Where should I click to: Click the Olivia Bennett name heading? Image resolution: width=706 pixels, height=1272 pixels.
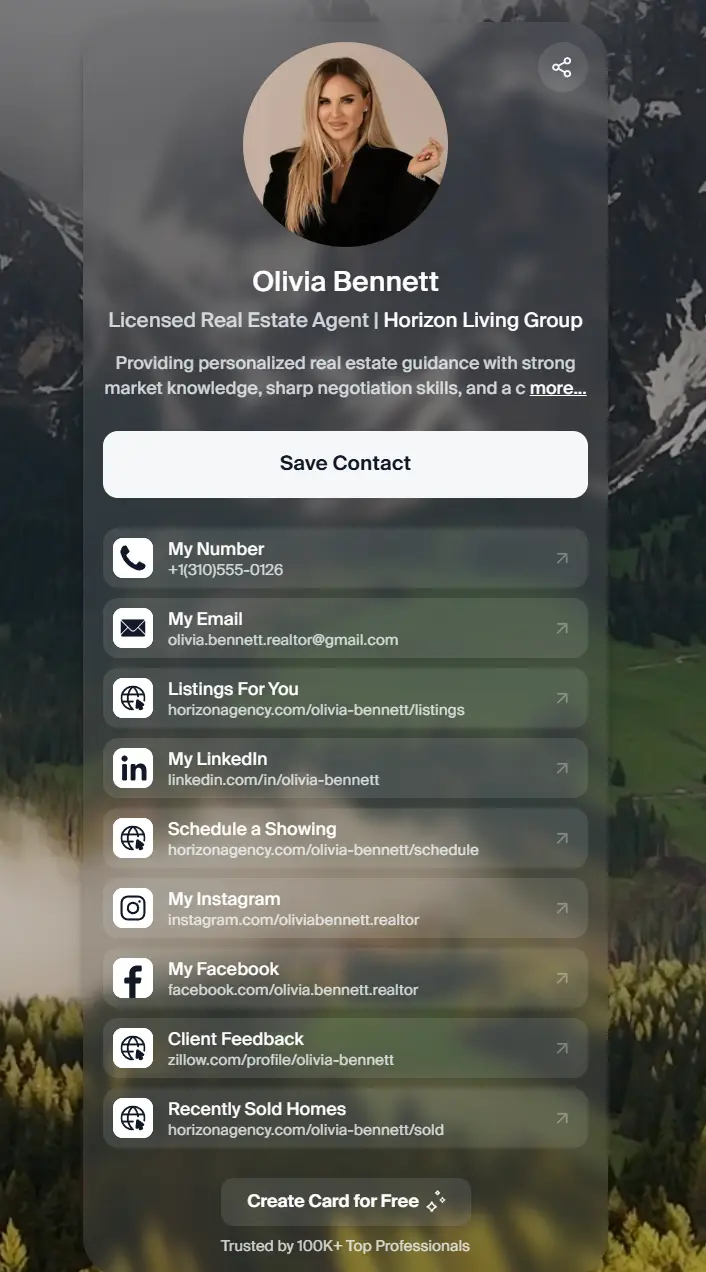click(346, 282)
